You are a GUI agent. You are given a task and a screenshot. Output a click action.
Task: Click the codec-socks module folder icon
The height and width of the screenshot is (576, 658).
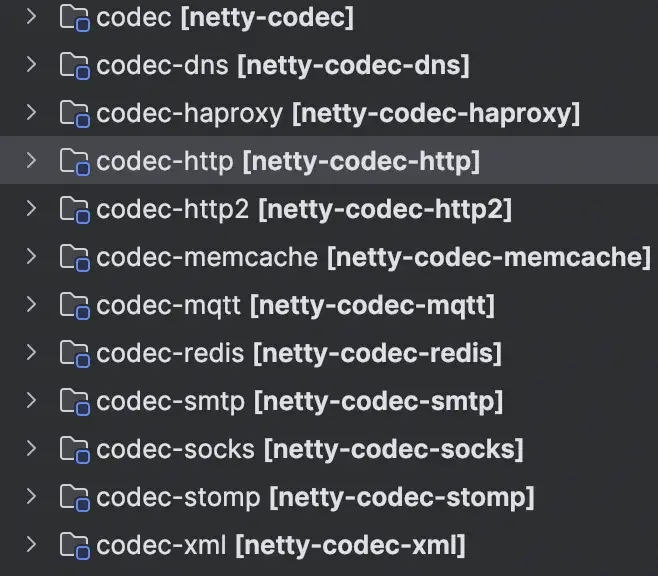75,449
